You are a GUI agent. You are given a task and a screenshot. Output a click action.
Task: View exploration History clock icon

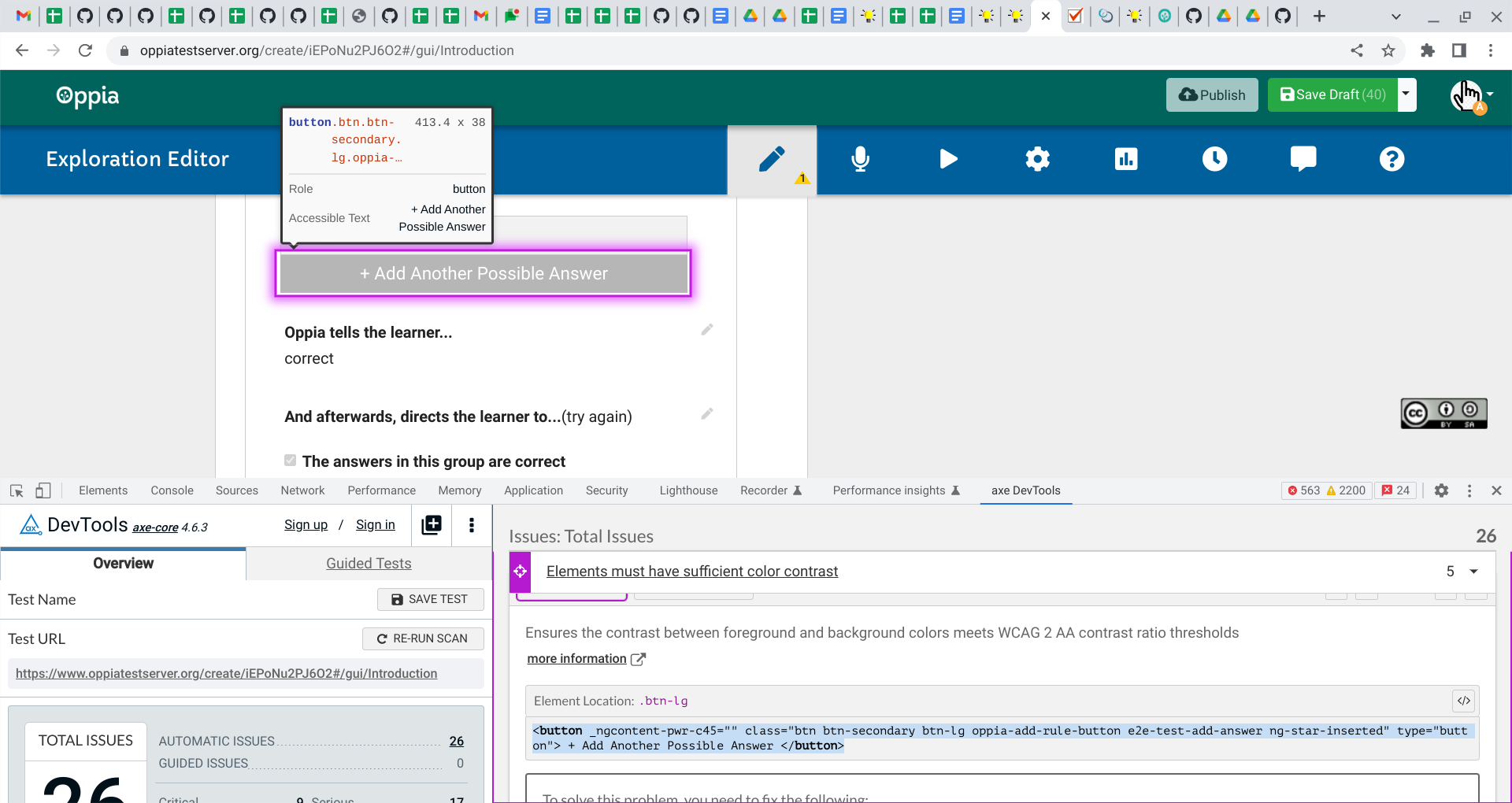1215,159
